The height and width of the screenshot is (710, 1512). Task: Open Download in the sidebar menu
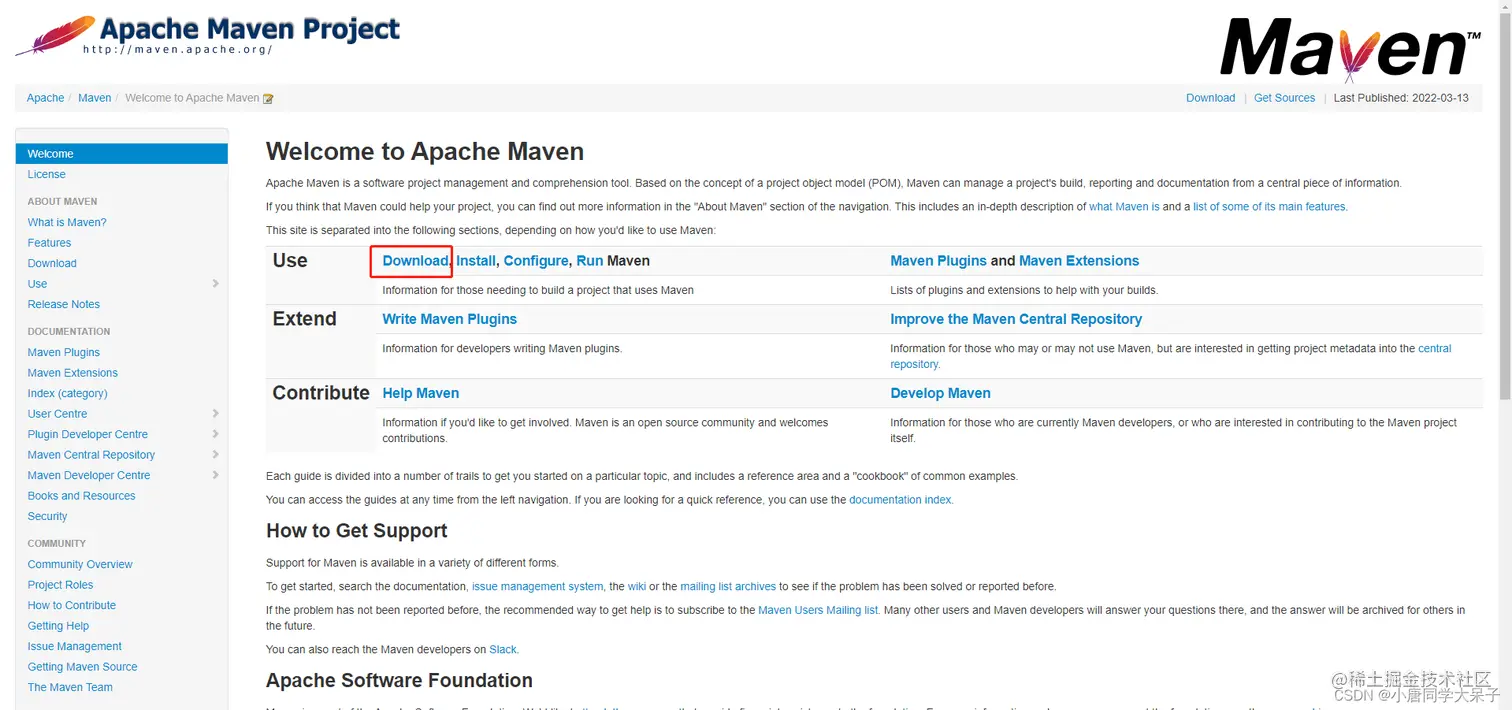coord(52,263)
